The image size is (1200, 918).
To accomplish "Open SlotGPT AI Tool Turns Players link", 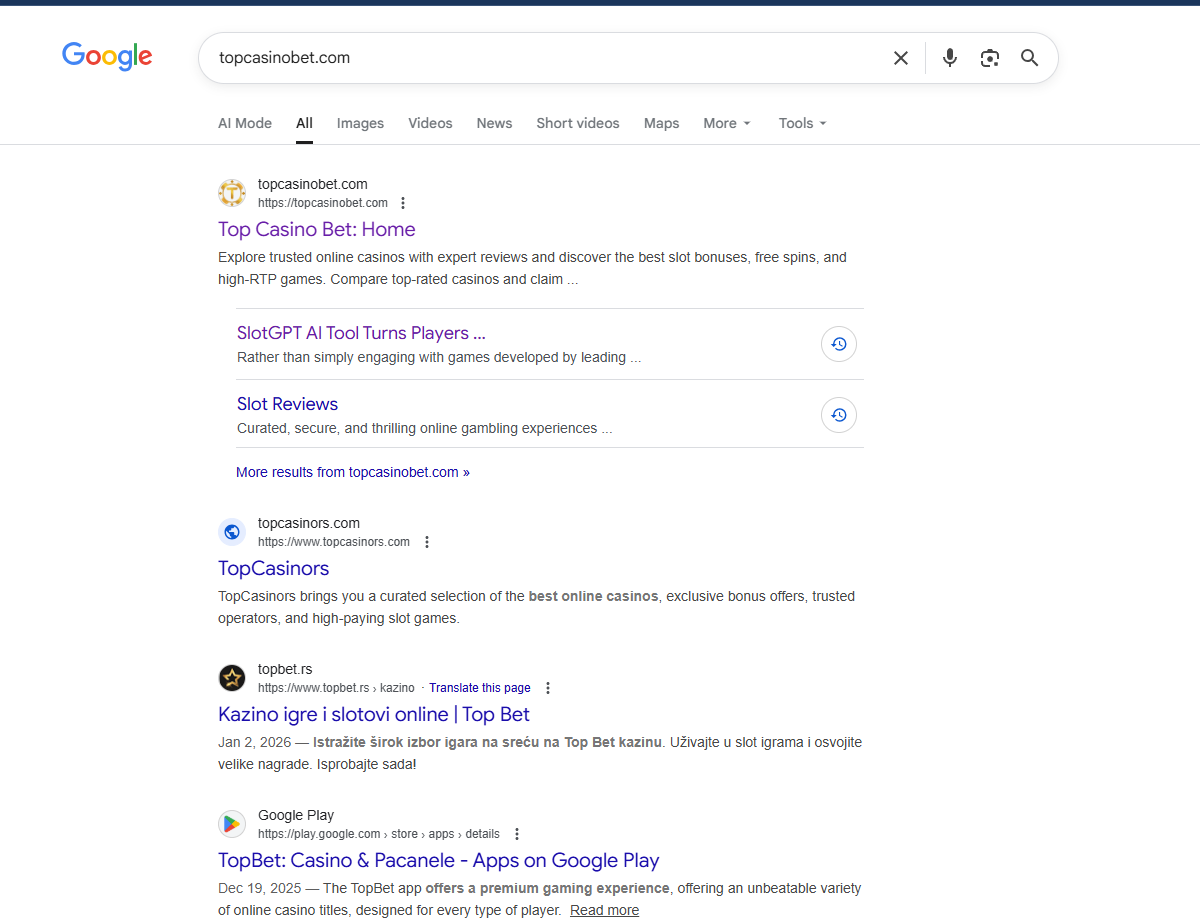I will pyautogui.click(x=361, y=333).
